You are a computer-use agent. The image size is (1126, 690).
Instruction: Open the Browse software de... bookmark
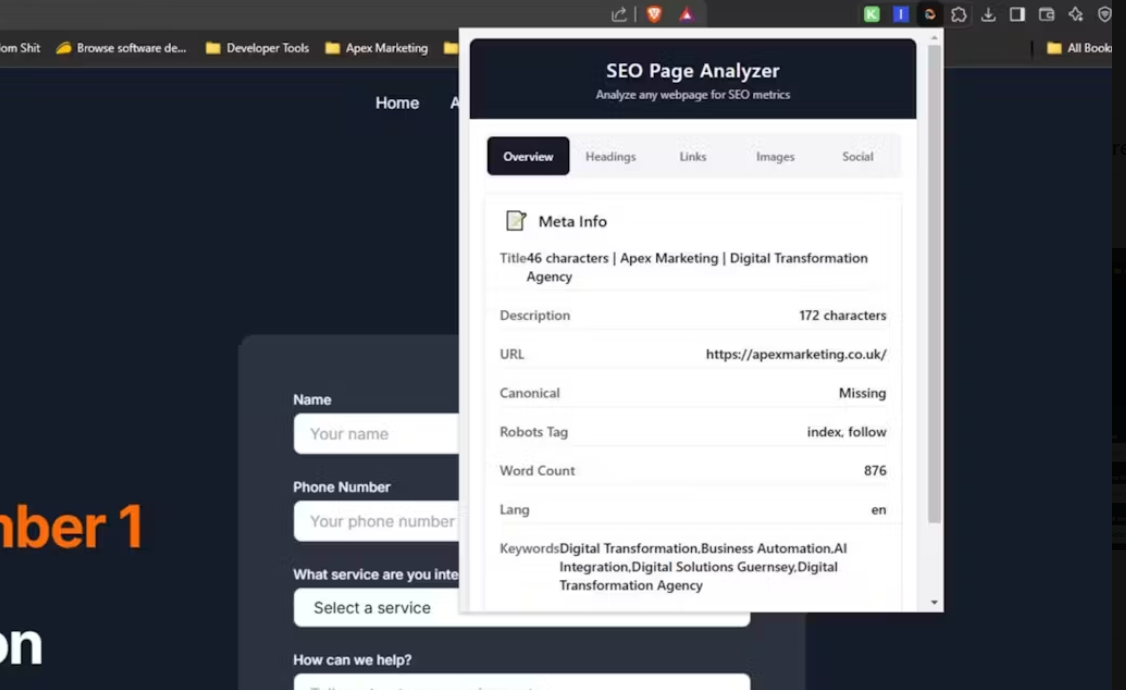[121, 48]
